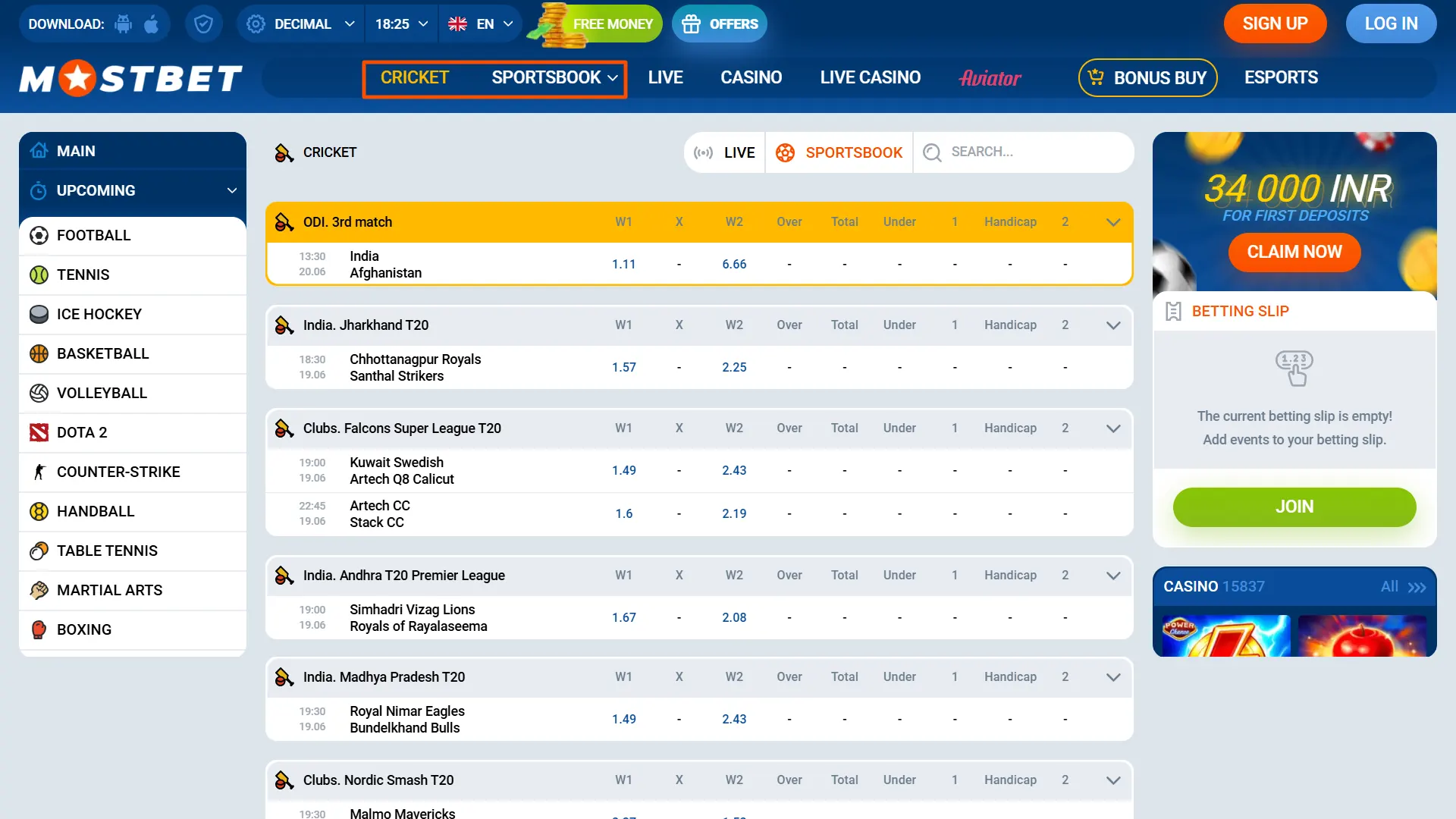The width and height of the screenshot is (1456, 819).
Task: Collapse the Madhya Pradesh T20 section
Action: point(1113,677)
